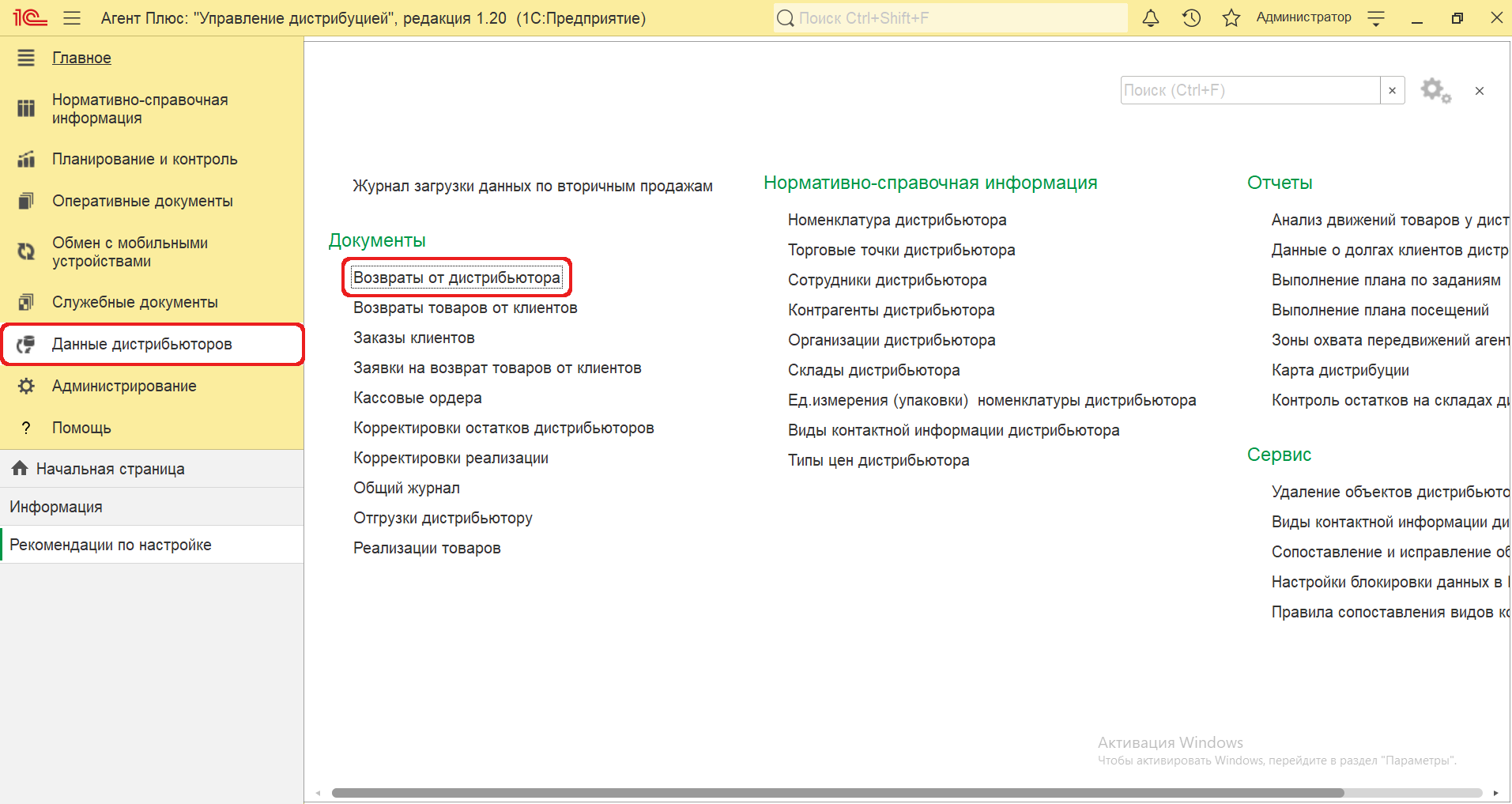The width and height of the screenshot is (1512, 804).
Task: Click left arrow of horizontal scrollbar
Action: pyautogui.click(x=319, y=793)
